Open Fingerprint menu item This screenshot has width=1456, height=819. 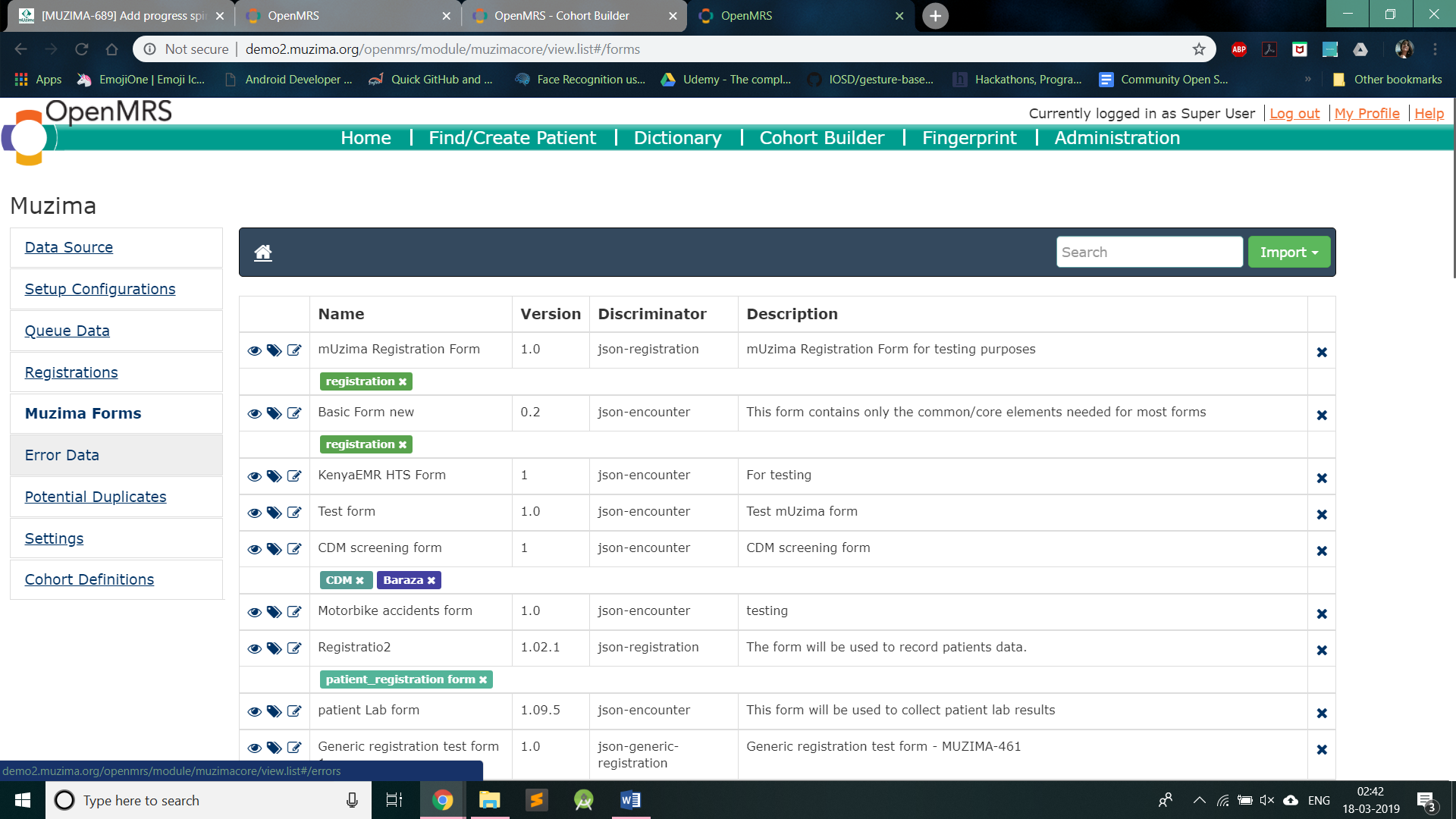[x=969, y=138]
